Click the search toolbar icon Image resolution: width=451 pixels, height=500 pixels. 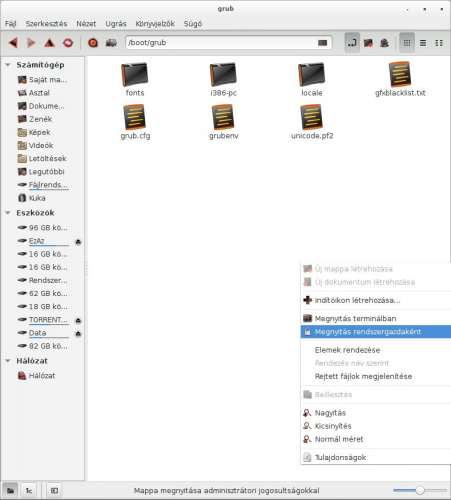point(384,43)
